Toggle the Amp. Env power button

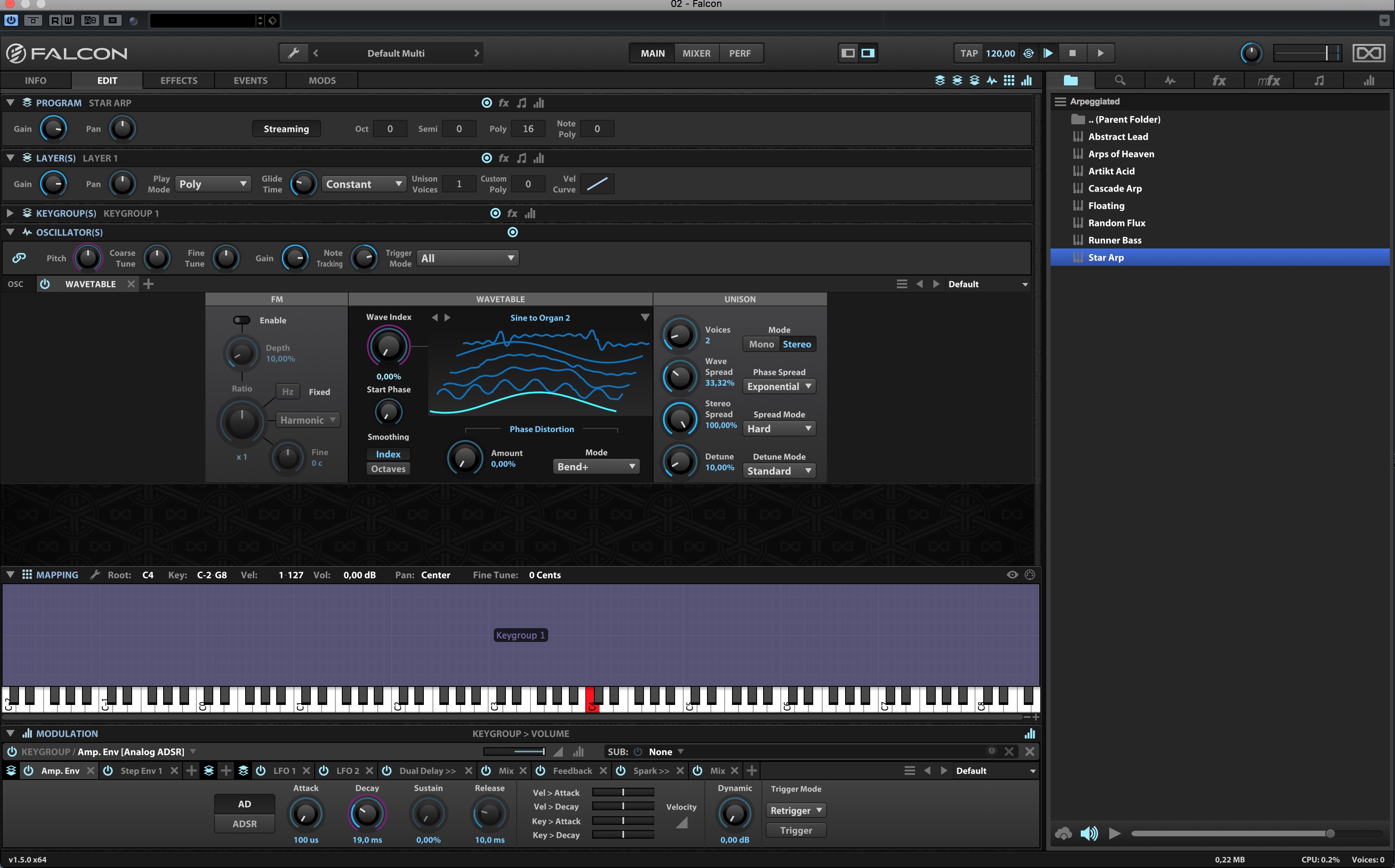[28, 771]
